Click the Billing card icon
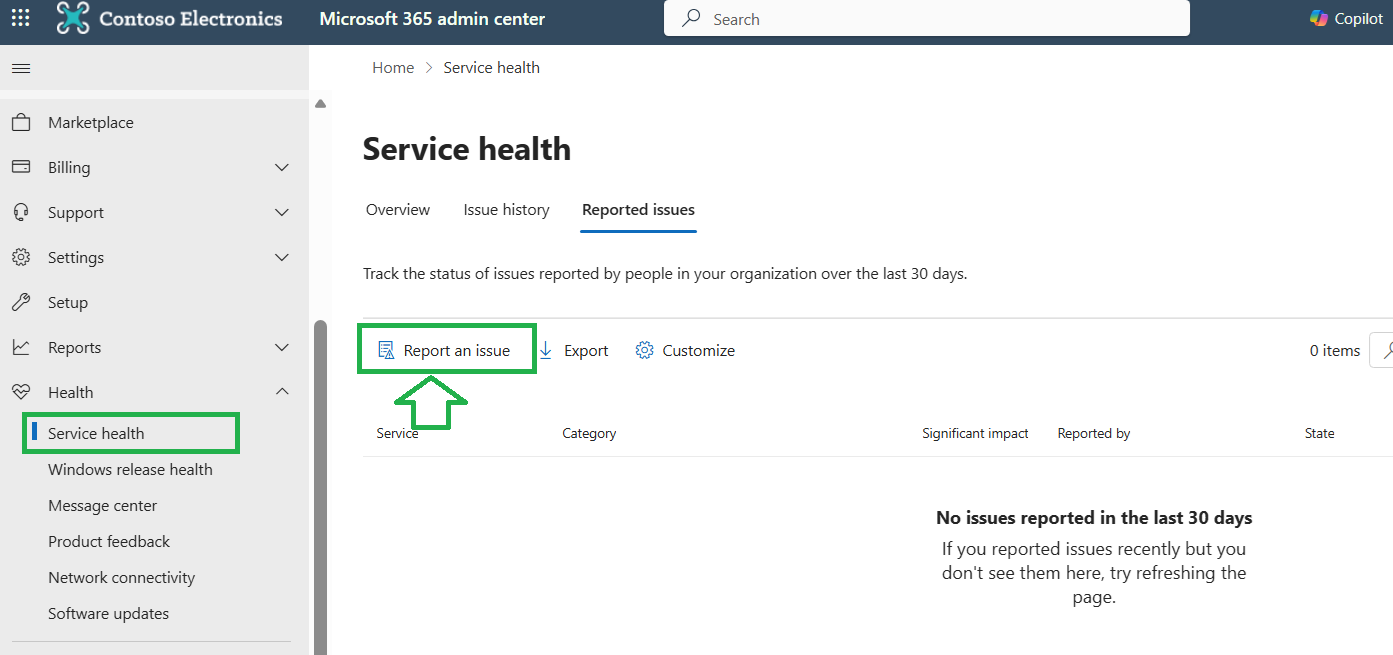This screenshot has height=655, width=1393. pyautogui.click(x=21, y=167)
